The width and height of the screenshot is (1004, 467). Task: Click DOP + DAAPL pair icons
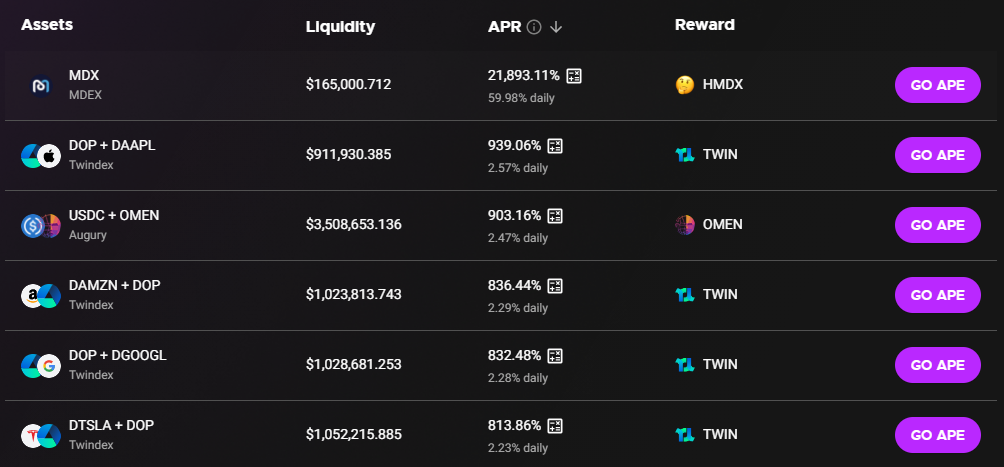[41, 156]
